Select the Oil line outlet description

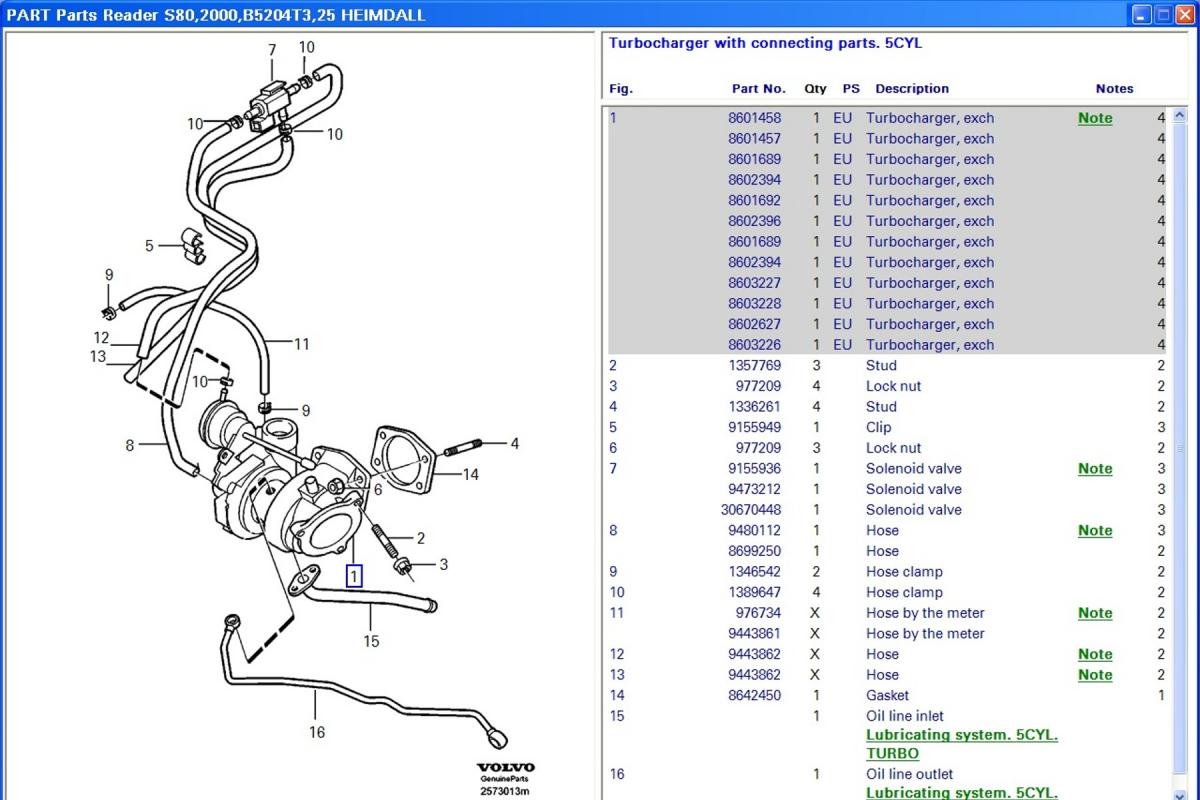pos(909,774)
